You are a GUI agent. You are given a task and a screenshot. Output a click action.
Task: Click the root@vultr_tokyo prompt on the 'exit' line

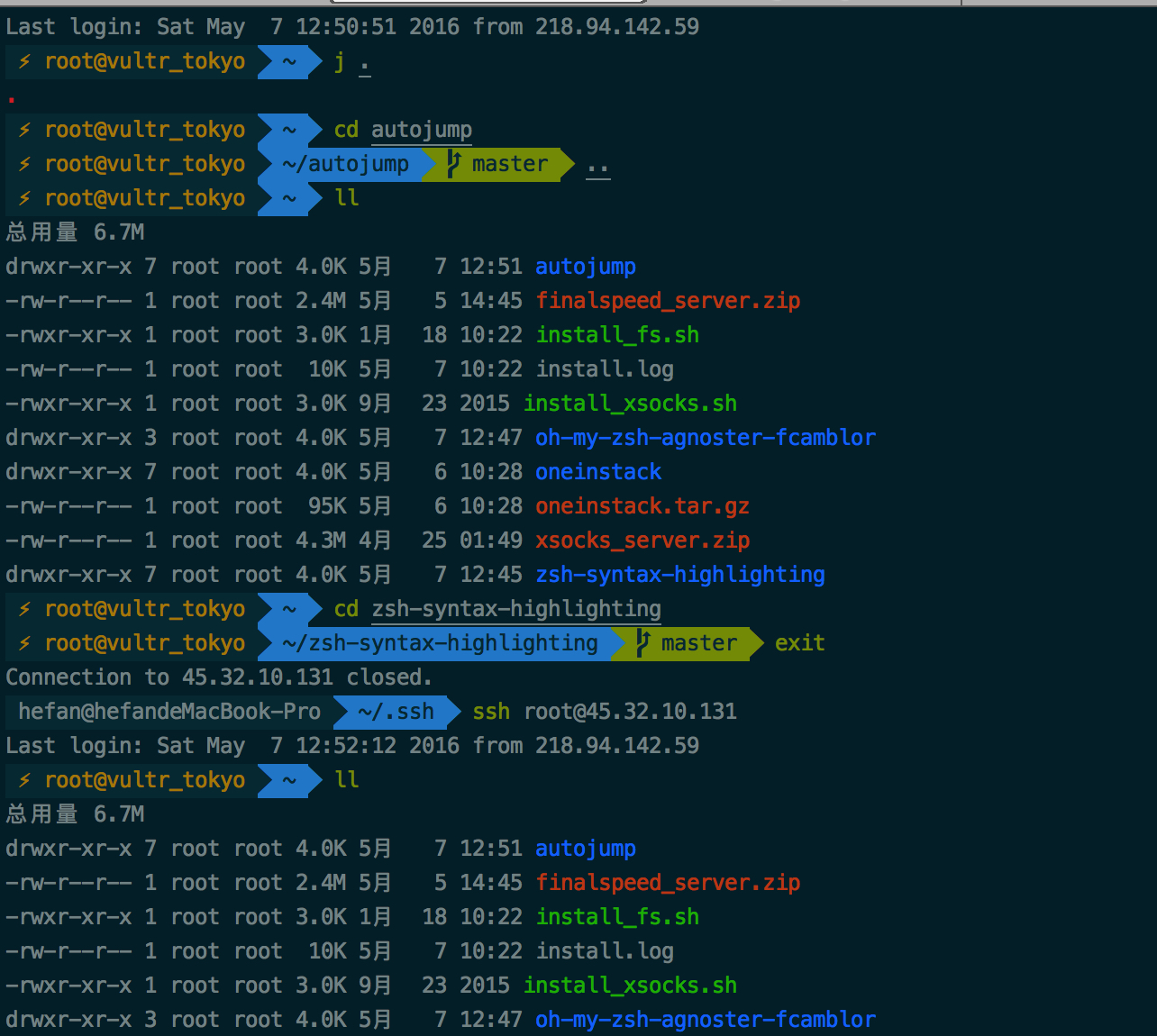tap(145, 643)
